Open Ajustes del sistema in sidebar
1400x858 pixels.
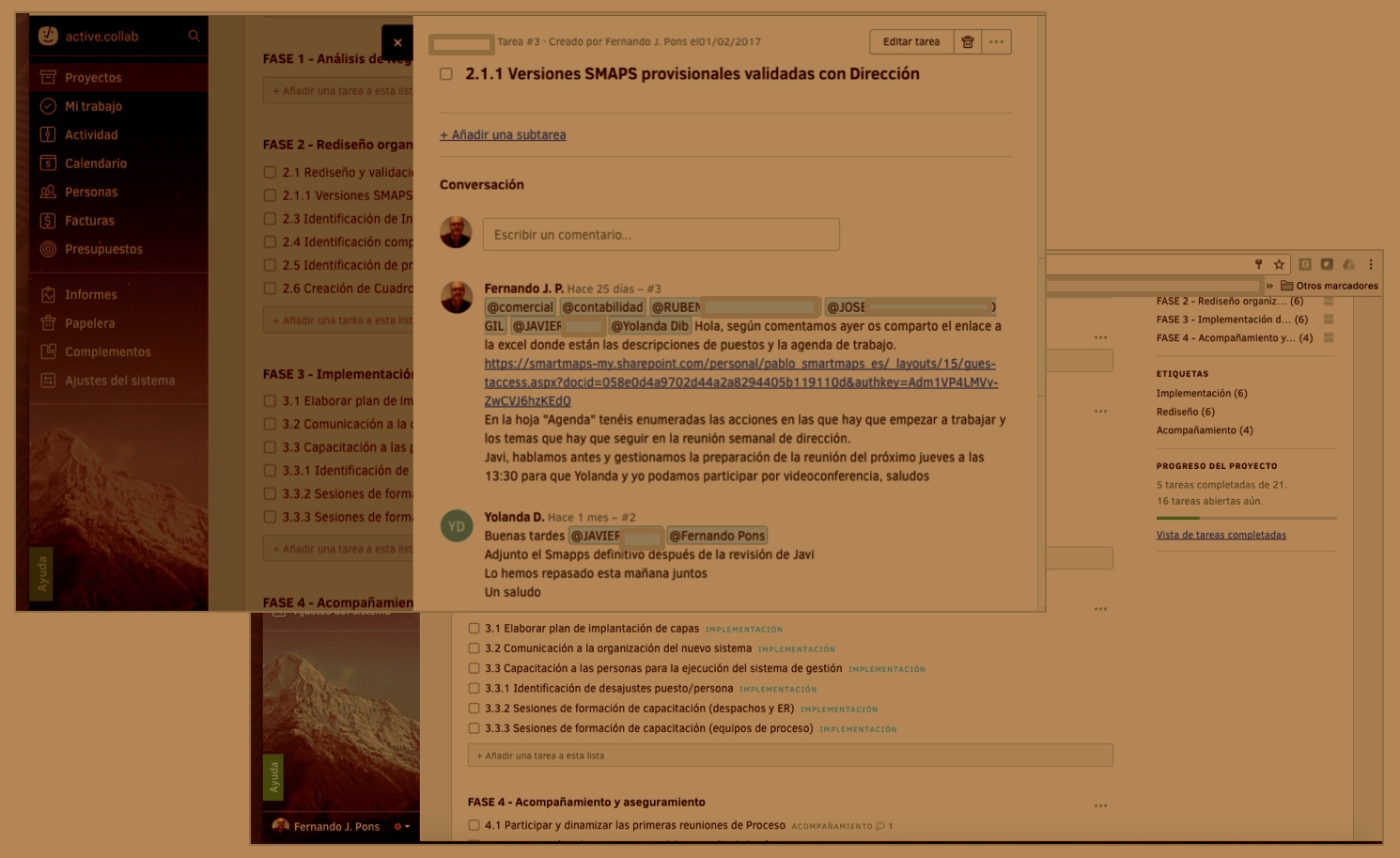point(118,381)
